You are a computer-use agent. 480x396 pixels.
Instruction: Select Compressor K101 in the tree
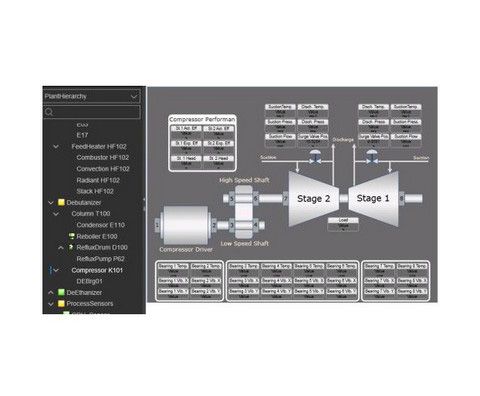[x=97, y=270]
